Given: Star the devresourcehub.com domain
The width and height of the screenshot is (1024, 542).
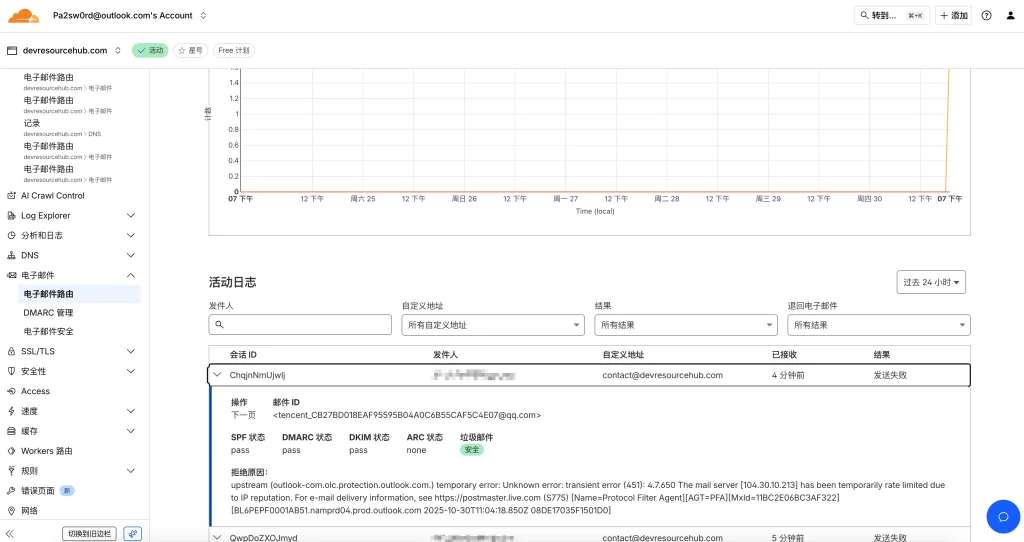Looking at the screenshot, I should tap(192, 50).
